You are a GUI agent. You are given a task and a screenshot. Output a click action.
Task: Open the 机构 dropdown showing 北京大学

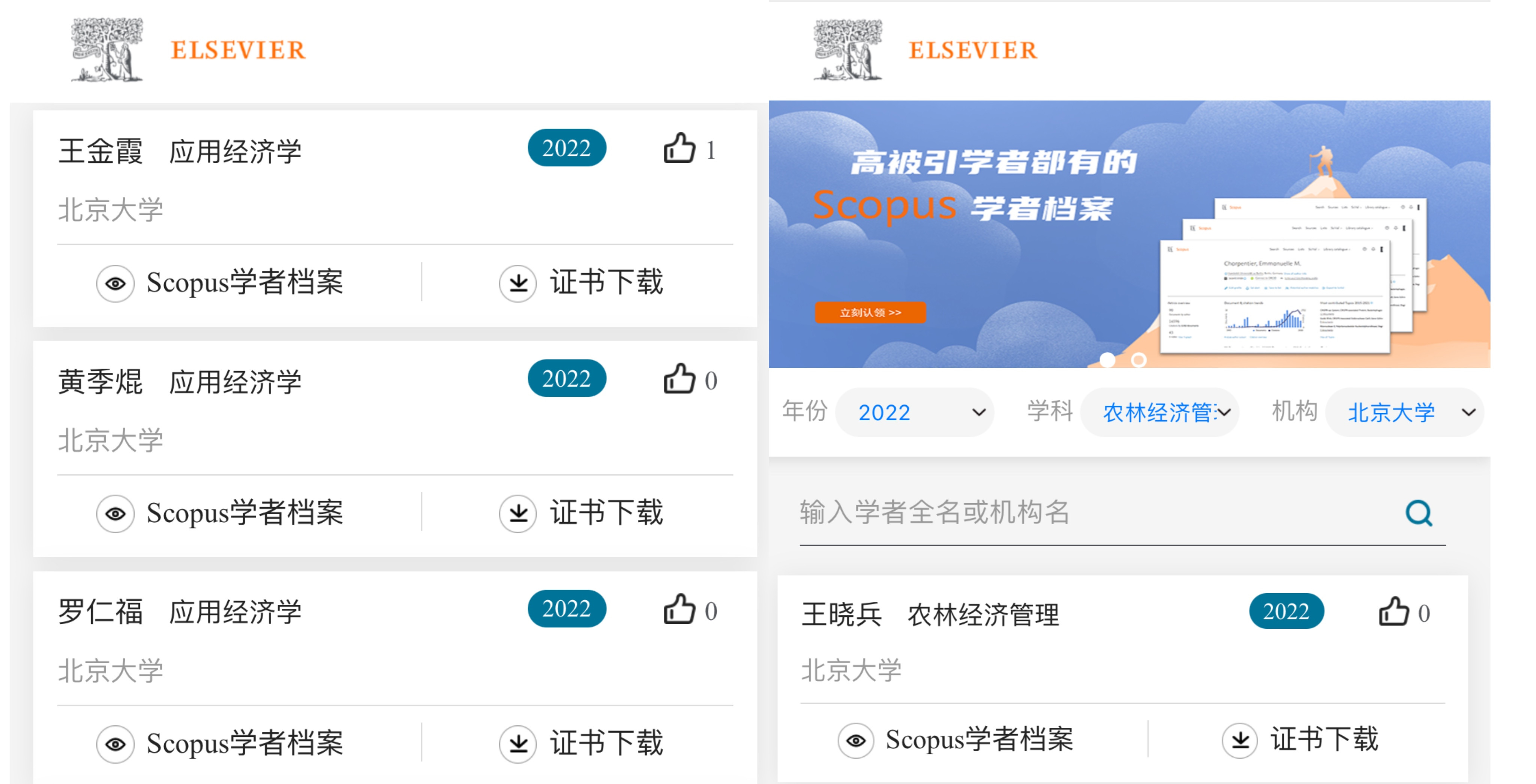pos(1405,412)
